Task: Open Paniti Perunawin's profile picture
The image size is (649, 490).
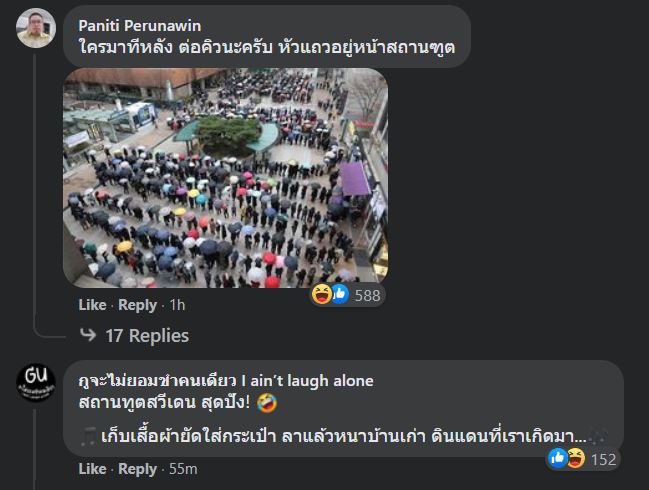Action: point(36,28)
